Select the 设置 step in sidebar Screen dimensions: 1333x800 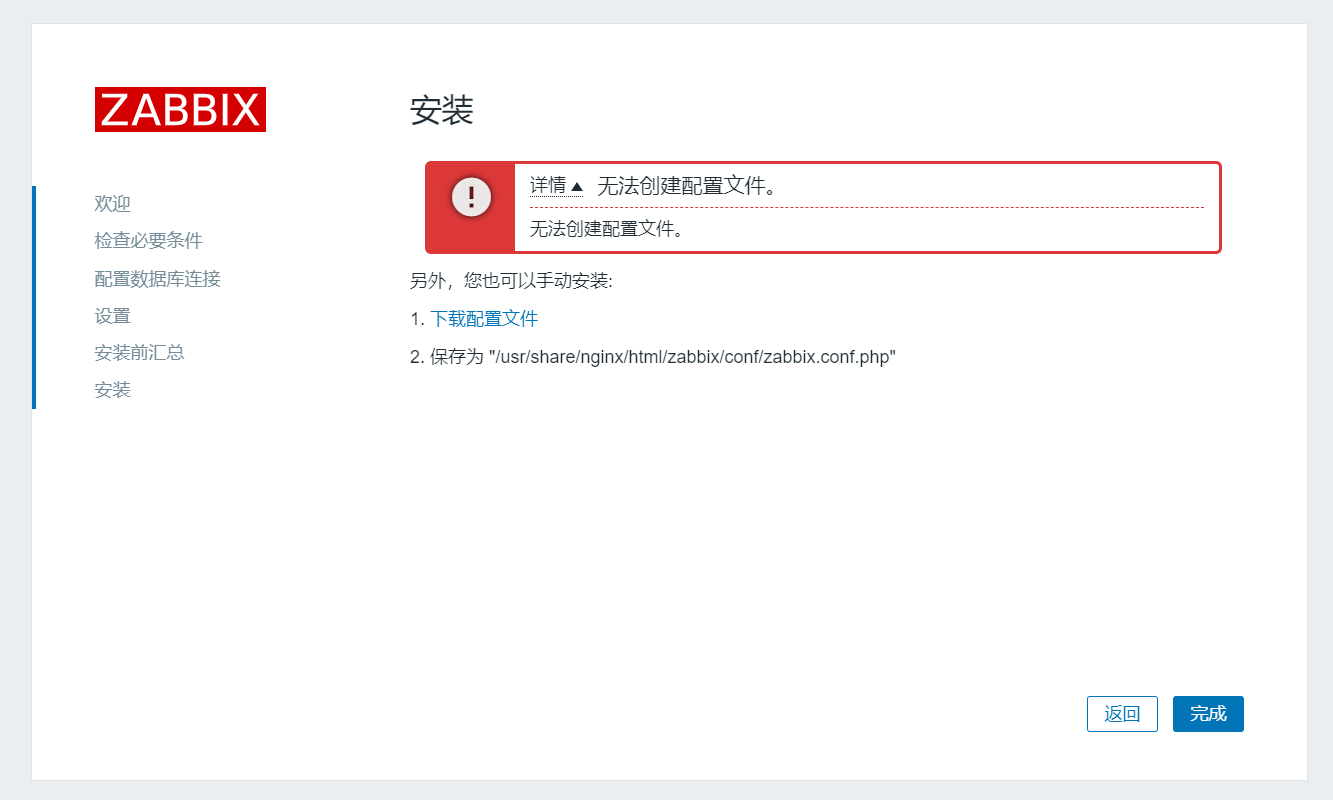[113, 316]
